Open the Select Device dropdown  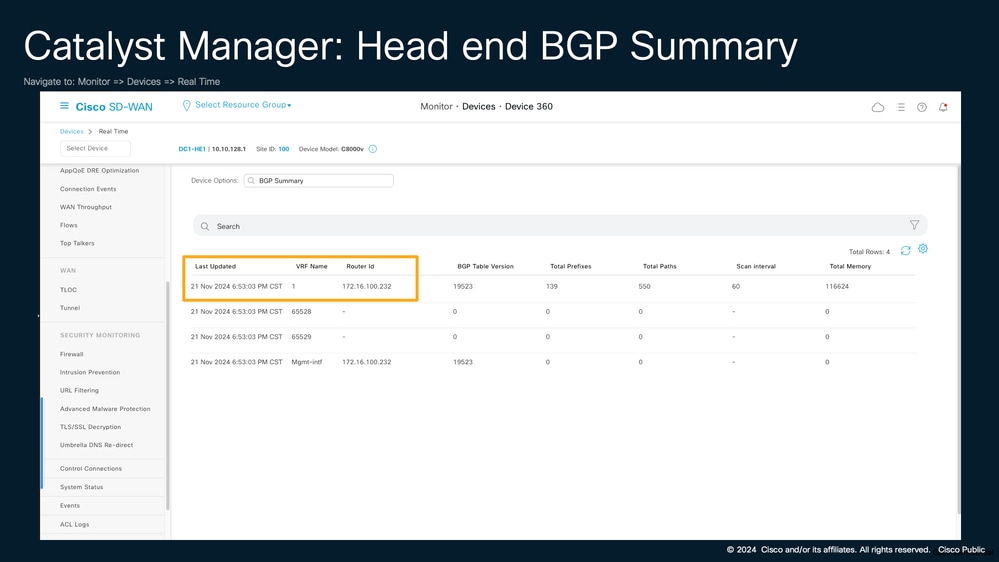coord(95,148)
